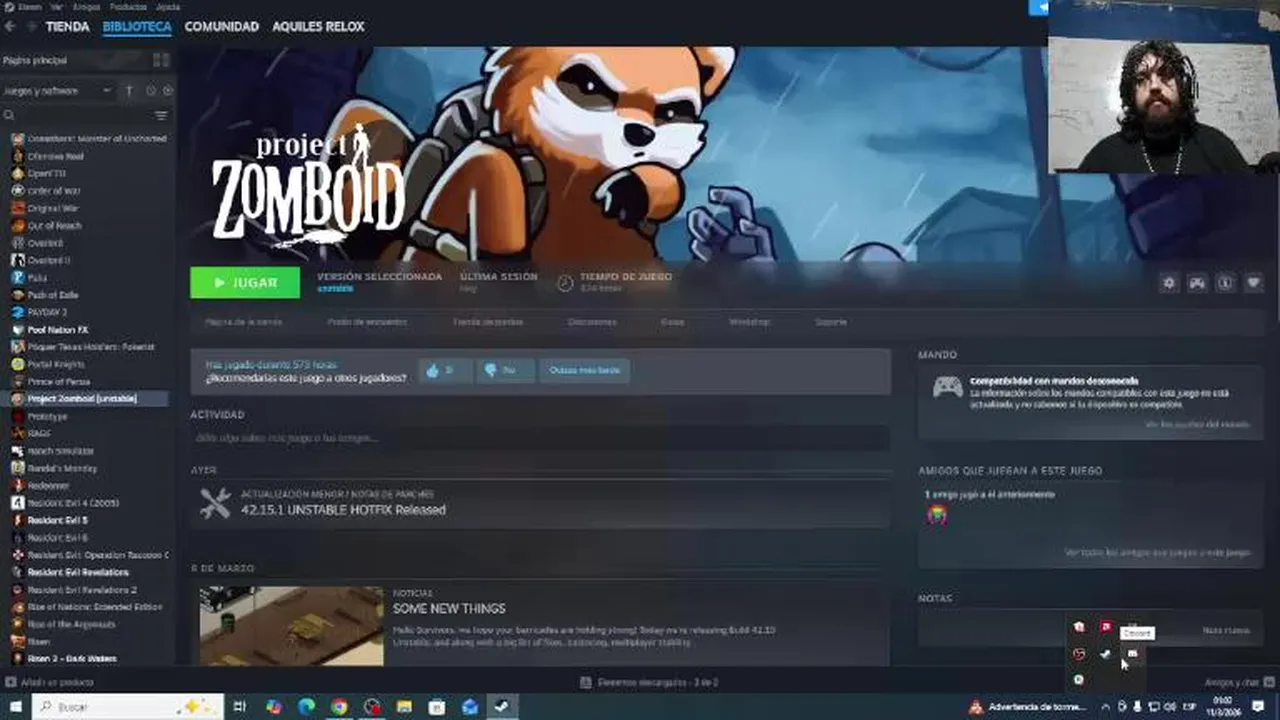
Task: Open the TIENDA tab
Action: pos(68,27)
